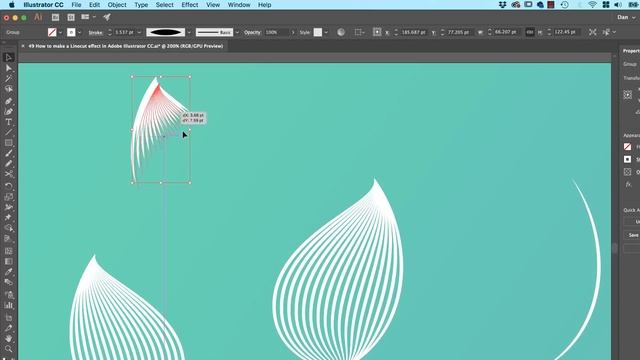Open the Graphic Style dropdown
The height and width of the screenshot is (360, 640).
(x=326, y=32)
